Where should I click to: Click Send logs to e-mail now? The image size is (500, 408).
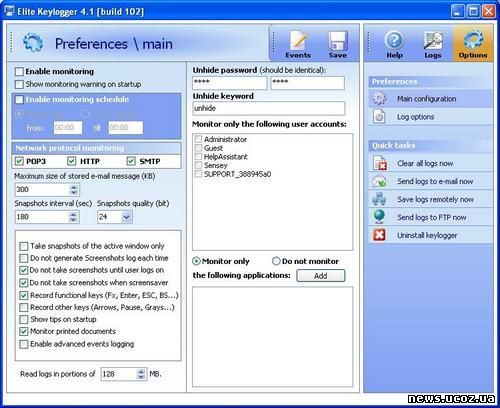tap(430, 181)
